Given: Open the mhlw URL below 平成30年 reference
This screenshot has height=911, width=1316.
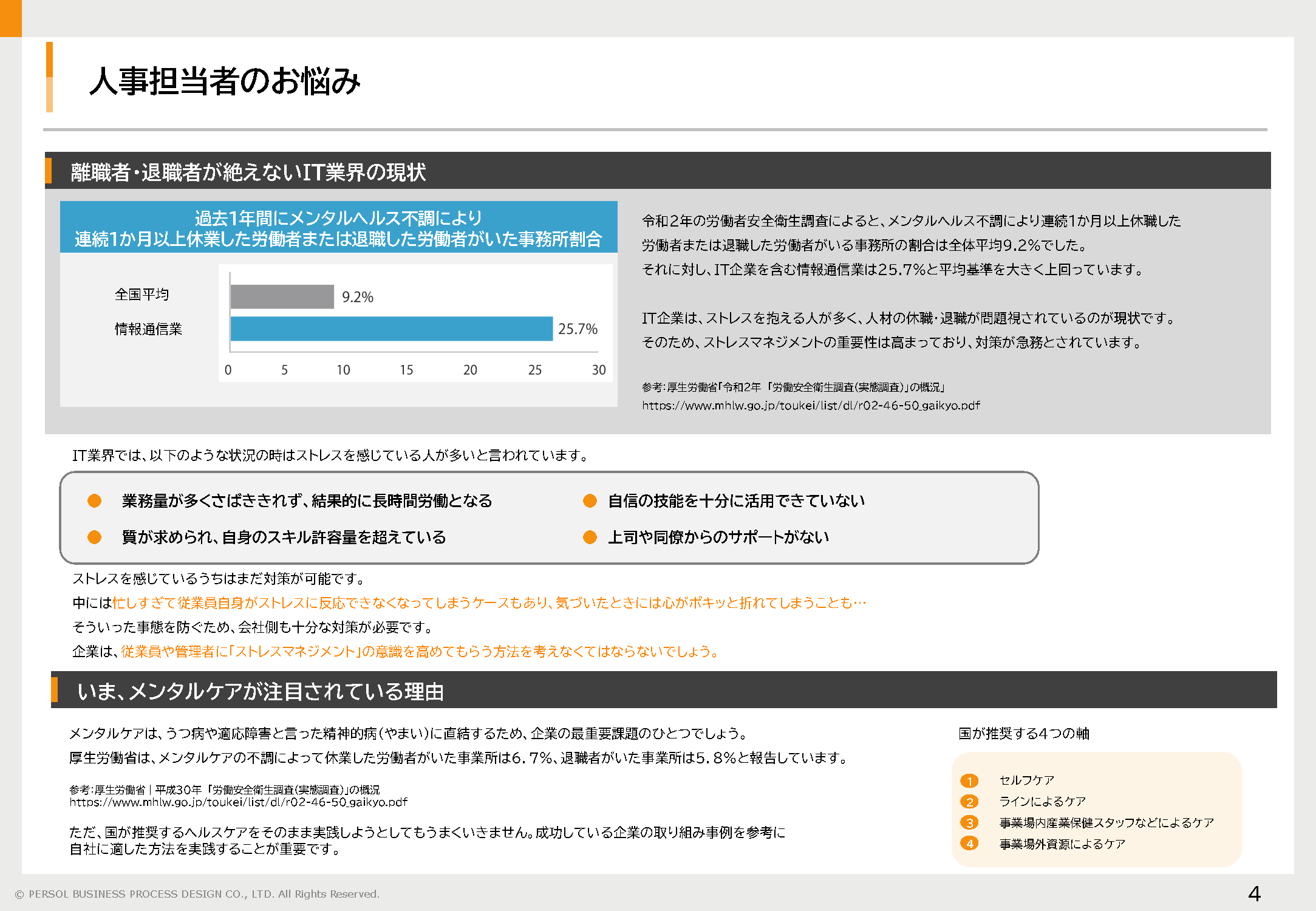Looking at the screenshot, I should [238, 802].
